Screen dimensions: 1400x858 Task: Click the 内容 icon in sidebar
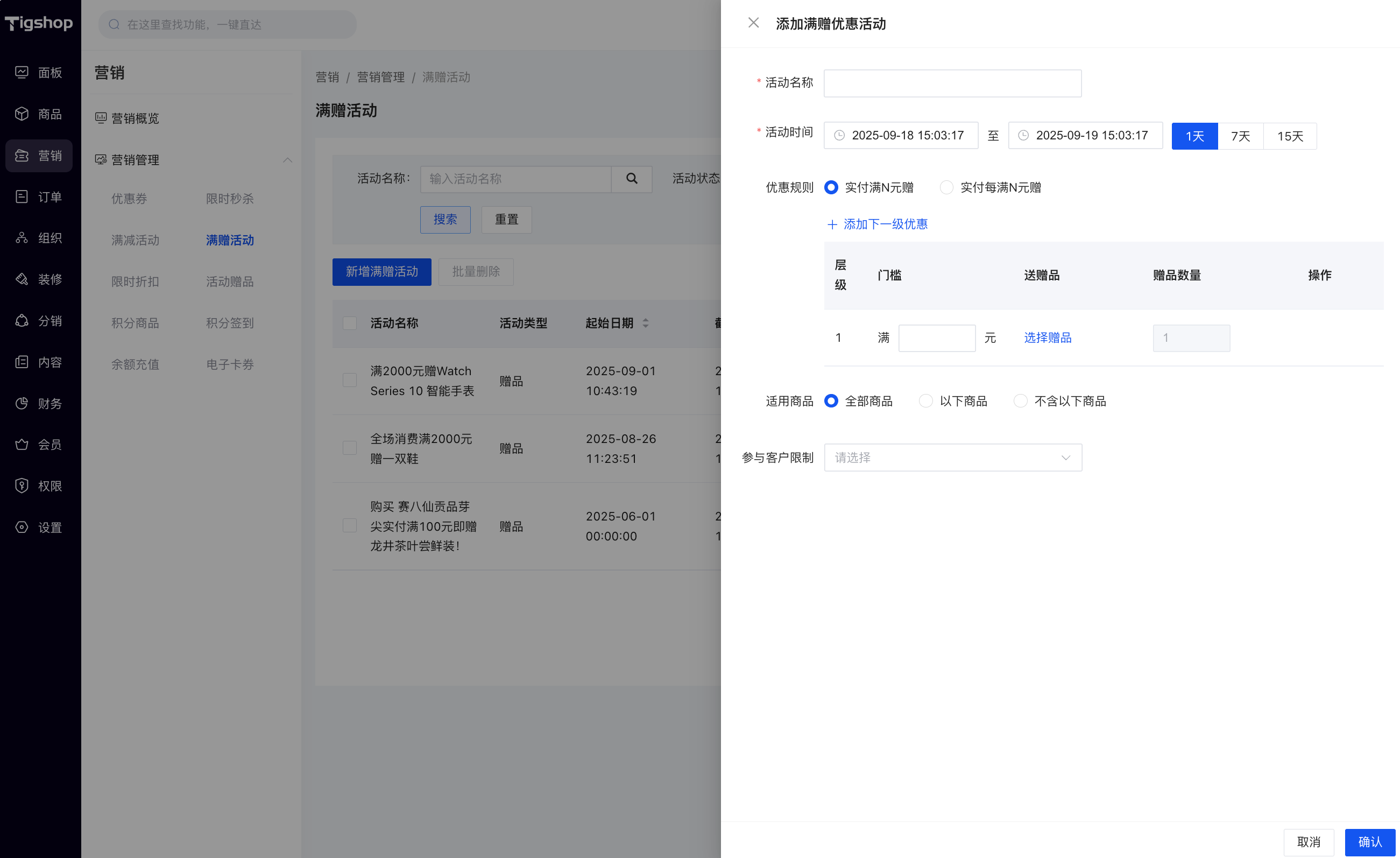pyautogui.click(x=22, y=362)
